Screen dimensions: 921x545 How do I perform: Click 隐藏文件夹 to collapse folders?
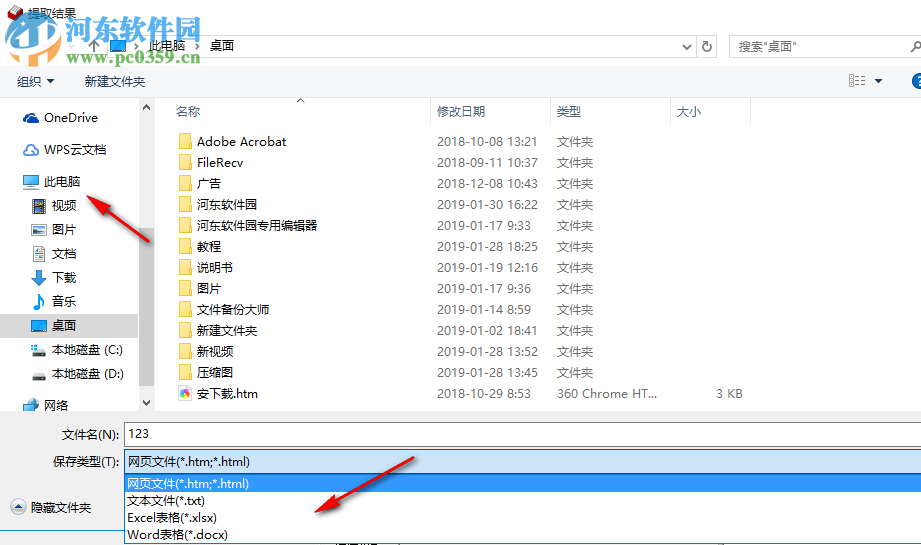(x=61, y=507)
